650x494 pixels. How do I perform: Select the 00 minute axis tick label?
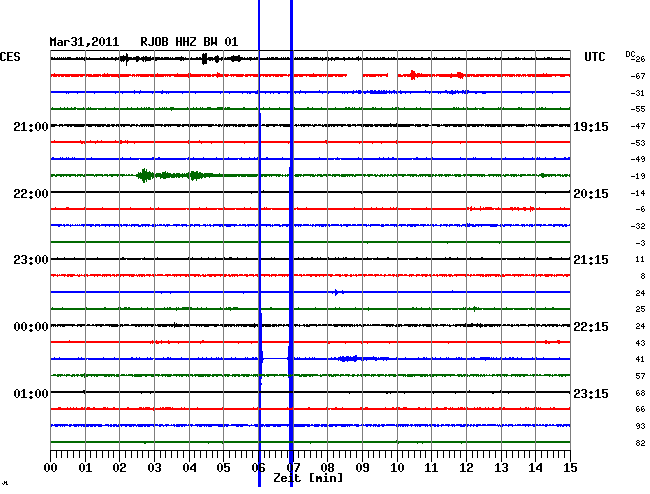click(x=51, y=468)
